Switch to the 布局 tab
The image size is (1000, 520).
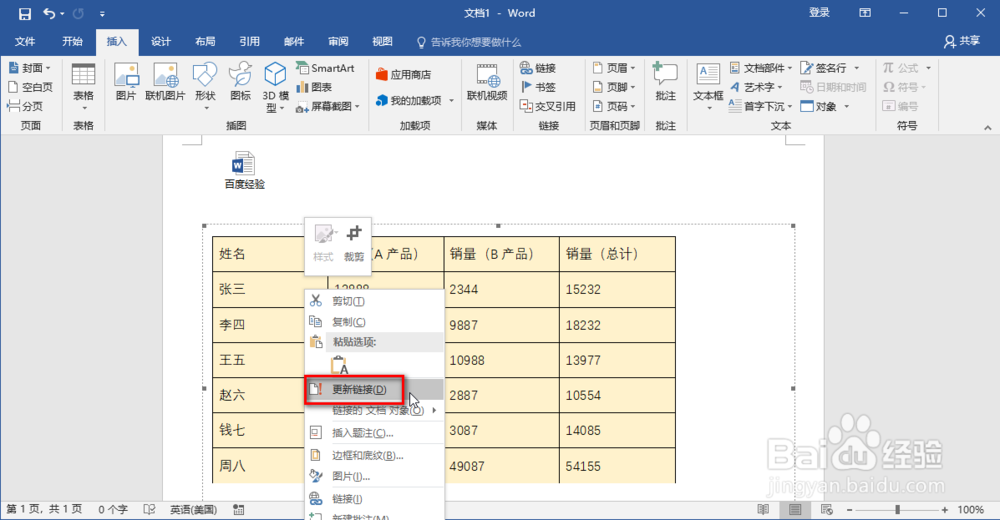205,41
